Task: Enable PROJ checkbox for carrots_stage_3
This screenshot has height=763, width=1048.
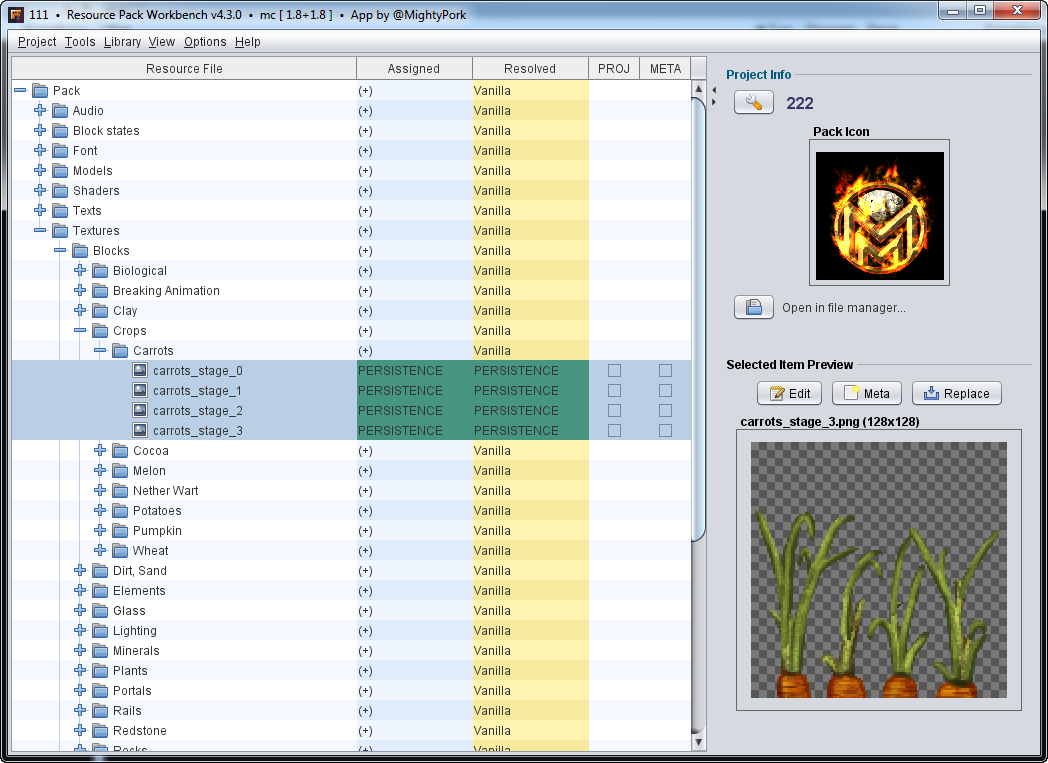Action: 614,431
